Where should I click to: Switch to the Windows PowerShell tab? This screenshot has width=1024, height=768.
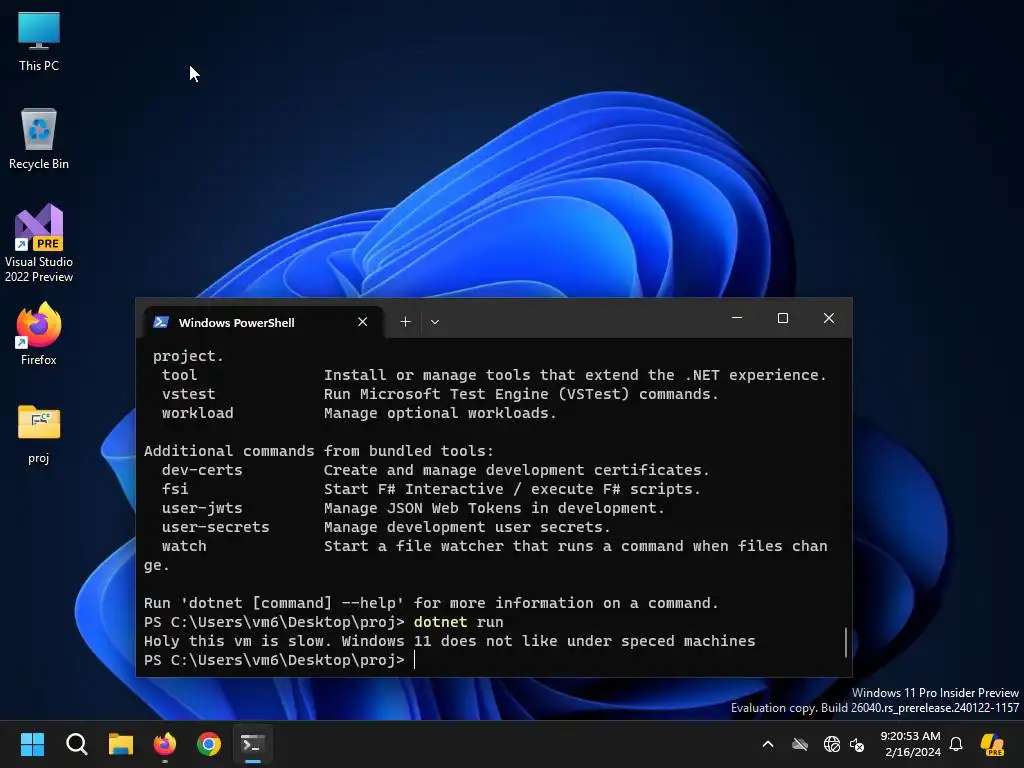coord(263,322)
